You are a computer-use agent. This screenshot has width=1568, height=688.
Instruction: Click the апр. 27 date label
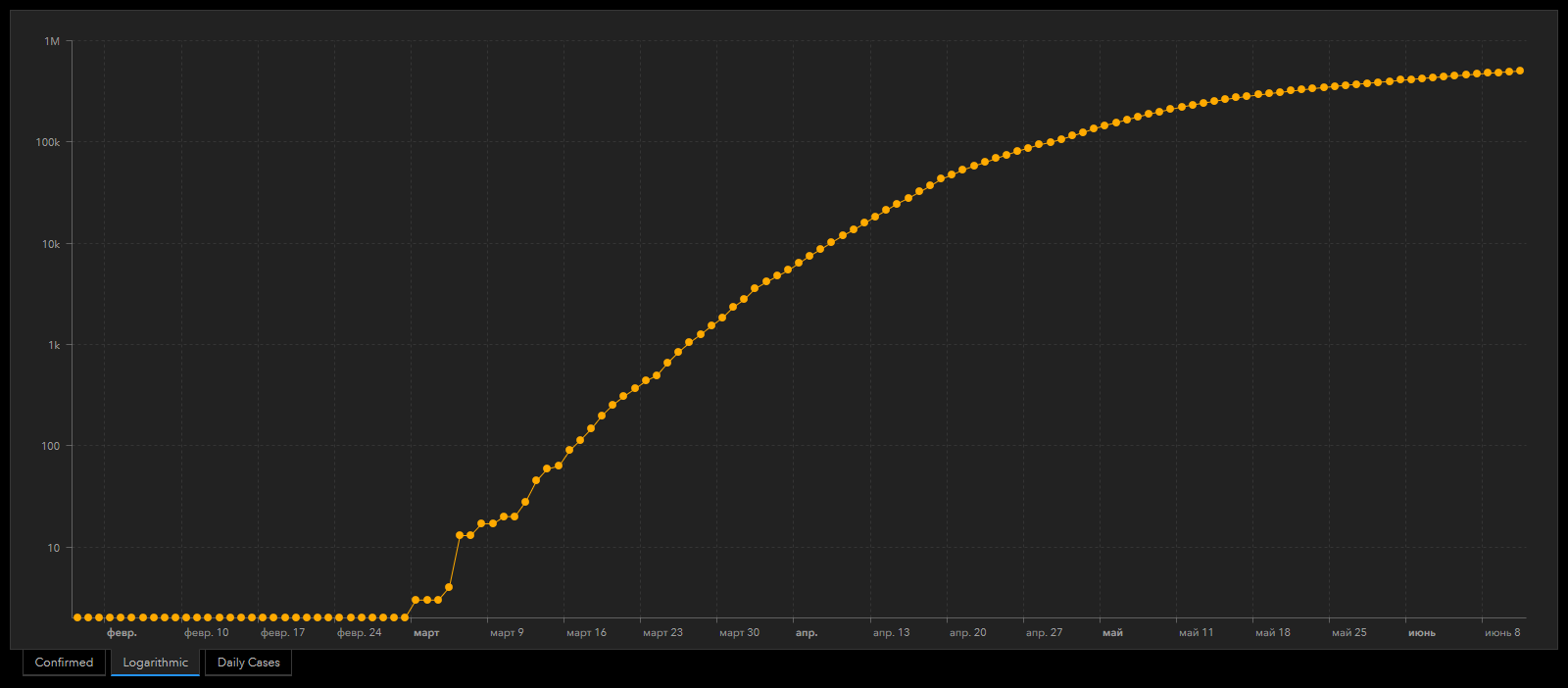pos(1044,633)
